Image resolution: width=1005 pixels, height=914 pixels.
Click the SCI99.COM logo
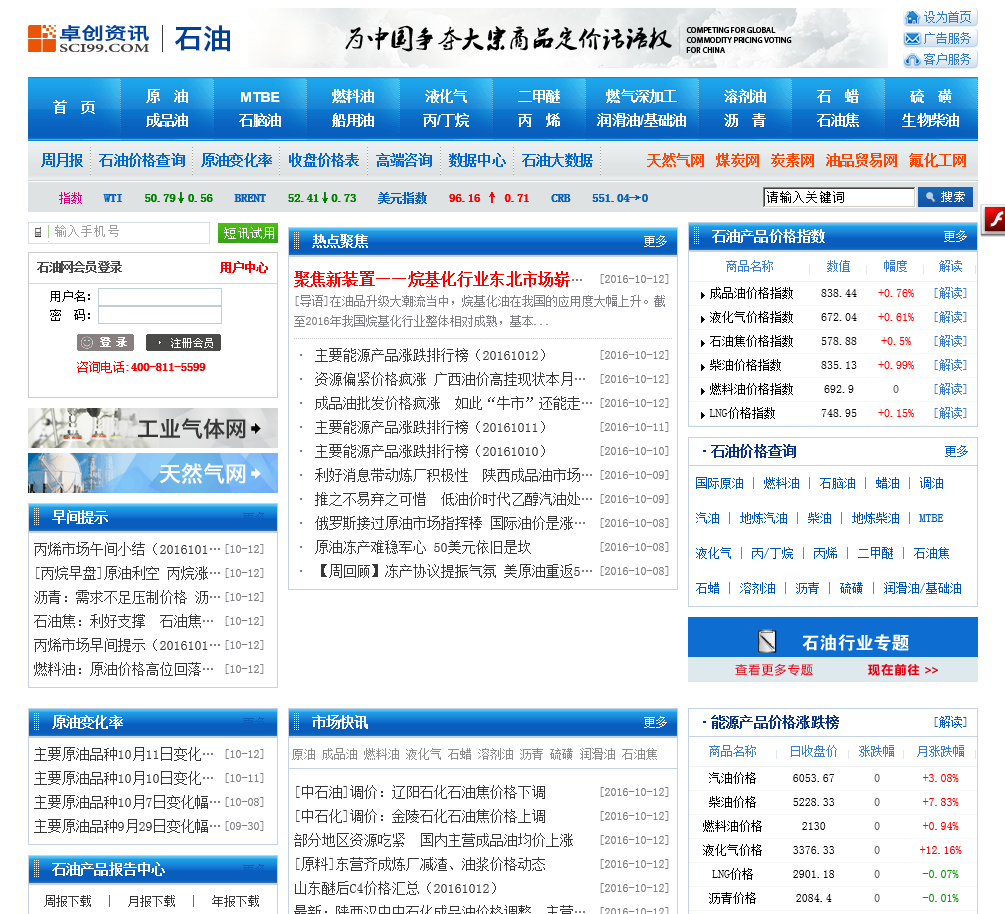tap(88, 38)
